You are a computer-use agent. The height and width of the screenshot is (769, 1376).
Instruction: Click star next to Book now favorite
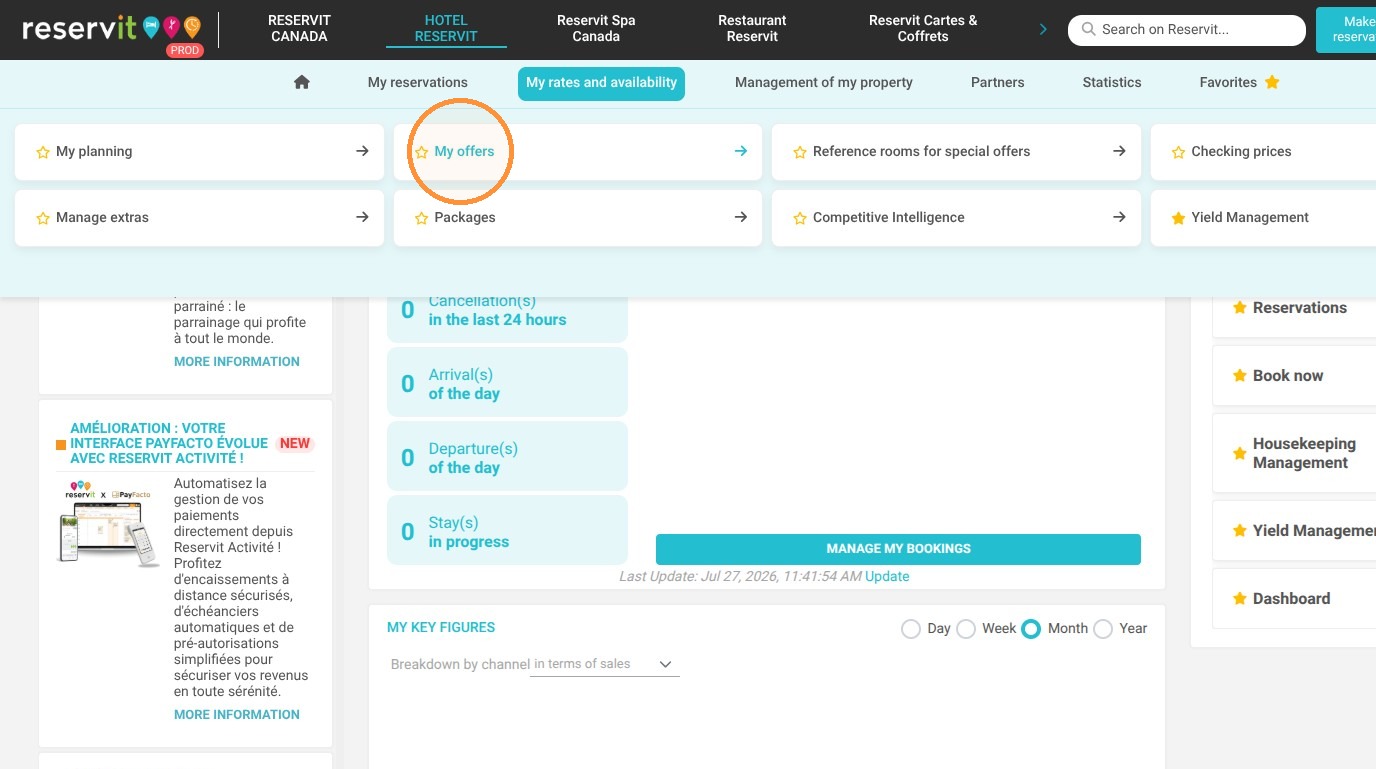[x=1240, y=375]
